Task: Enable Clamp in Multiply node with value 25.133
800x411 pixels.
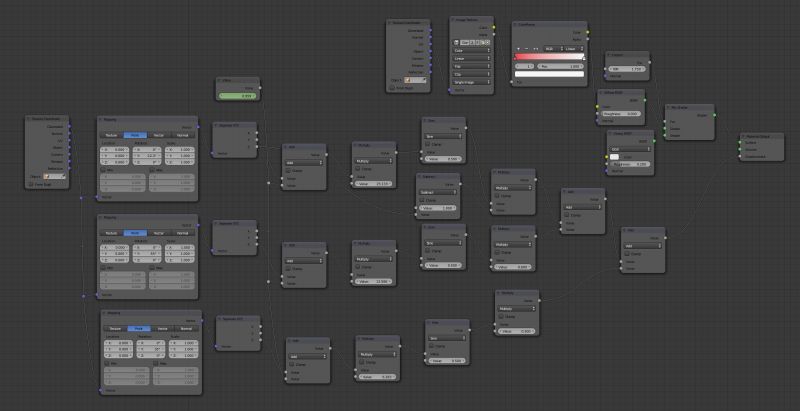Action: tap(357, 168)
